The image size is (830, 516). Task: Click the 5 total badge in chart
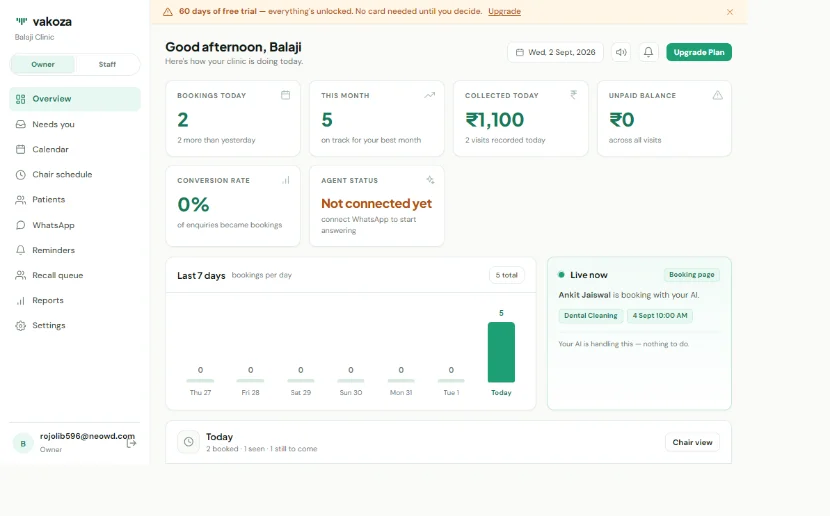click(x=507, y=275)
